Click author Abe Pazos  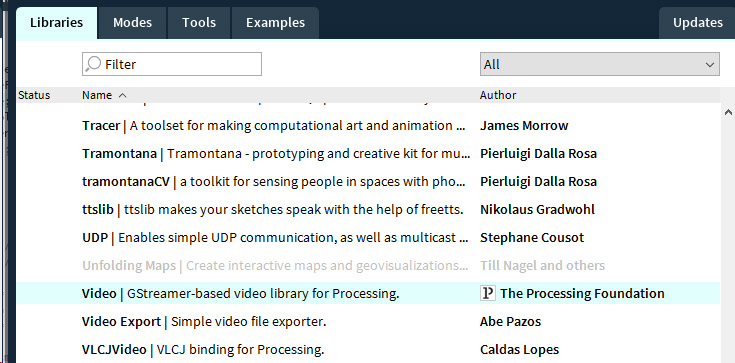(510, 321)
